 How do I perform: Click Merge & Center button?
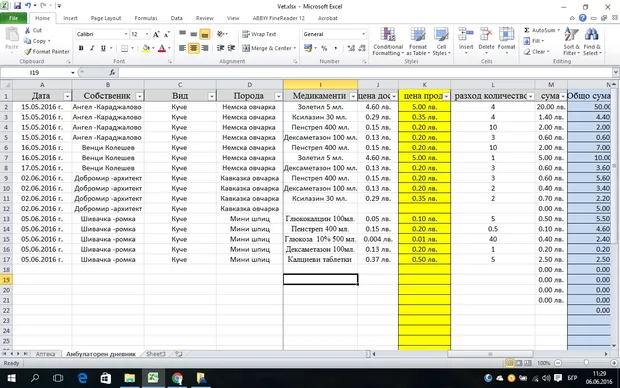(268, 48)
